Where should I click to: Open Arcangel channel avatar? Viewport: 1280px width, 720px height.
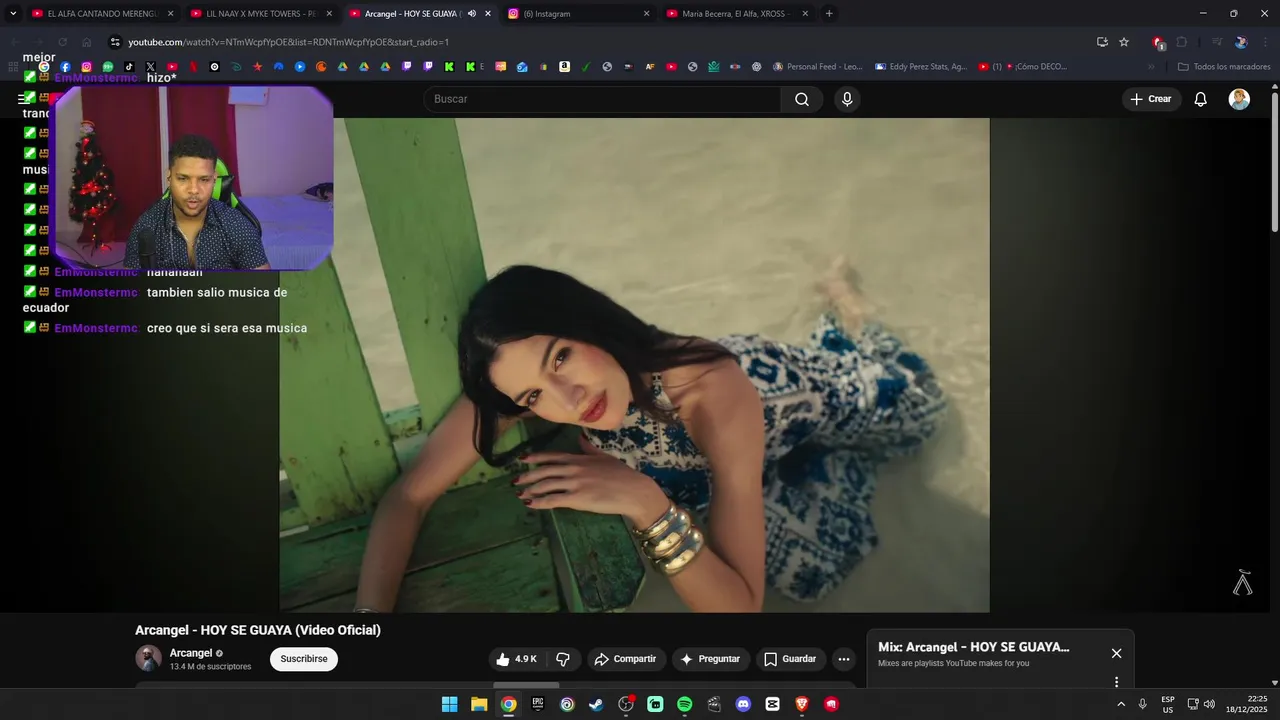(x=148, y=658)
